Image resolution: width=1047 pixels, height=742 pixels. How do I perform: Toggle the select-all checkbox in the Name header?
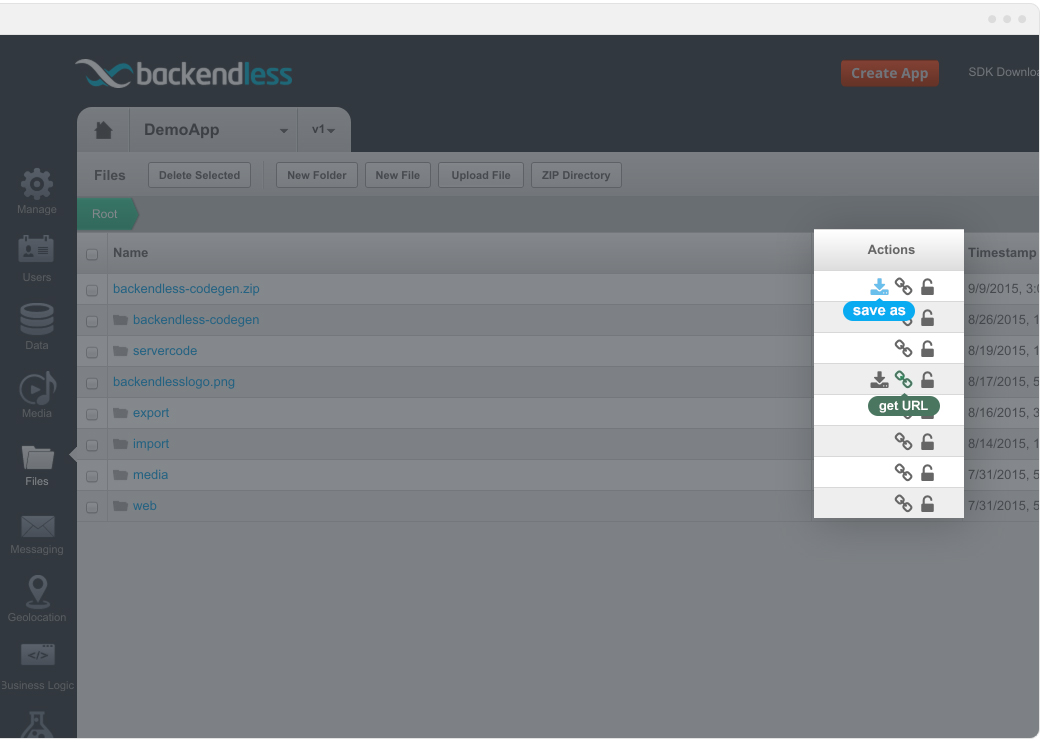point(92,254)
